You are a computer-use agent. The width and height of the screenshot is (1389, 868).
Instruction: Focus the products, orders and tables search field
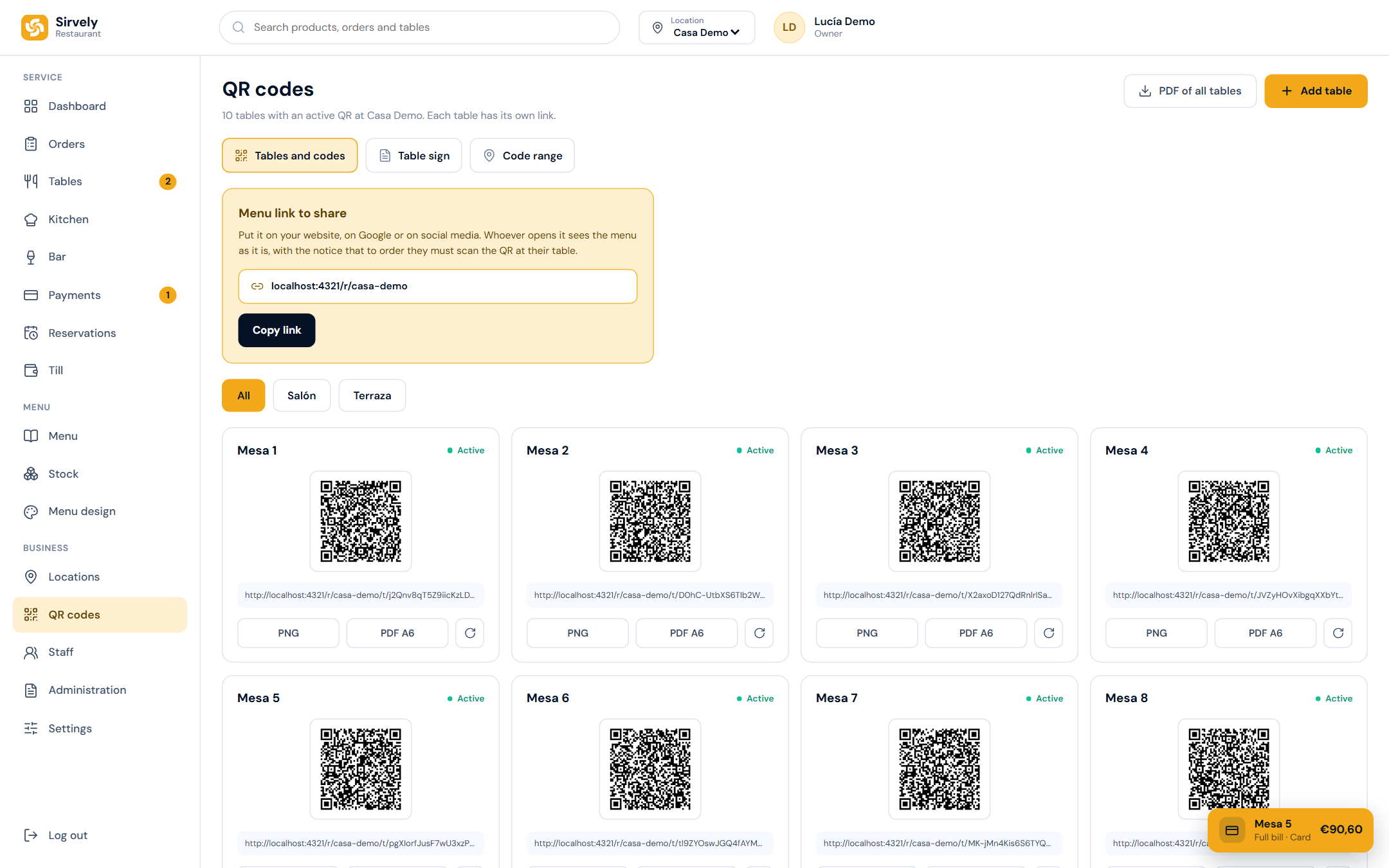pyautogui.click(x=419, y=27)
